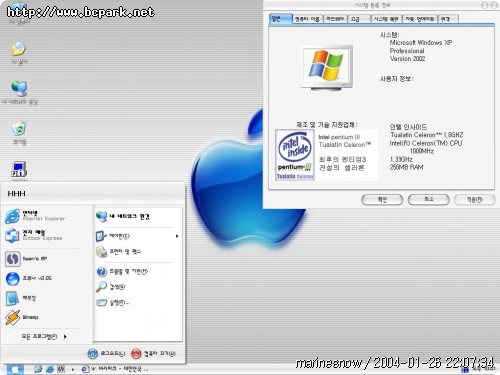
Task: Expand the Control Panel submenu arrow in the start menu
Action: (177, 236)
